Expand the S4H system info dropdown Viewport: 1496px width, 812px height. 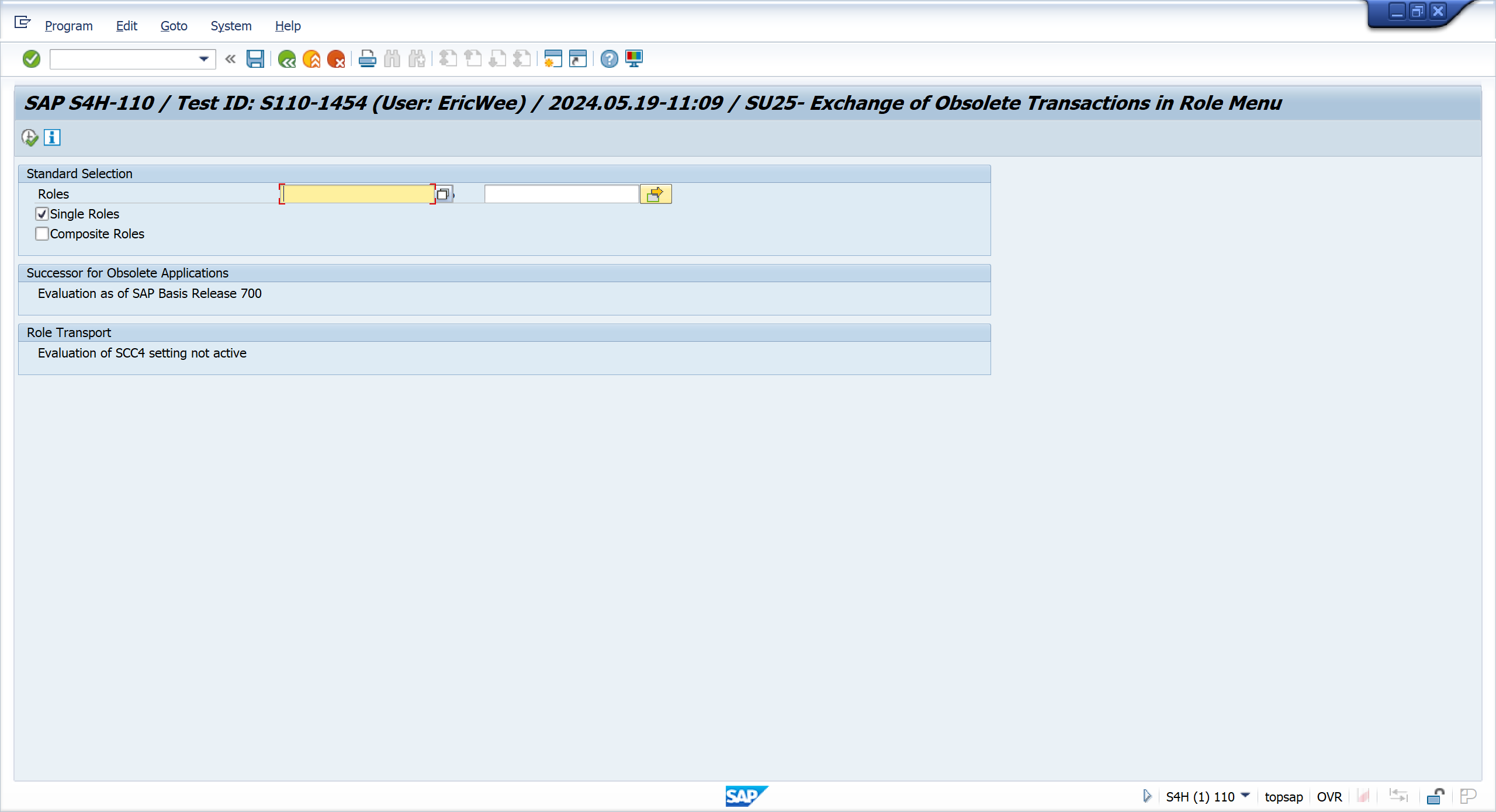1245,796
